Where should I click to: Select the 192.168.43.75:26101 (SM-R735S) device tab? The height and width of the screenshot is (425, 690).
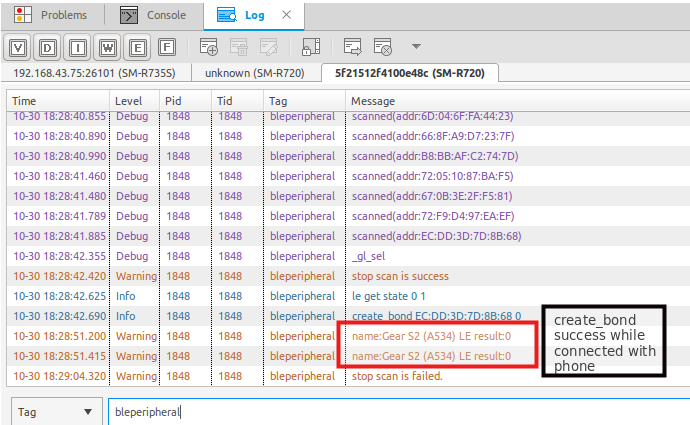click(96, 73)
